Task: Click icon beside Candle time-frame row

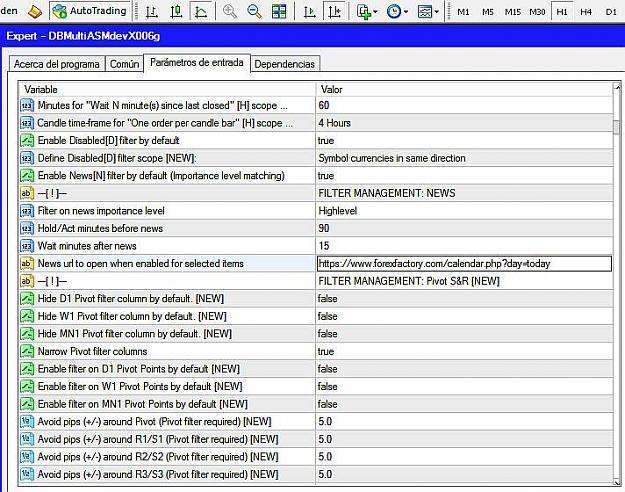Action: (27, 123)
